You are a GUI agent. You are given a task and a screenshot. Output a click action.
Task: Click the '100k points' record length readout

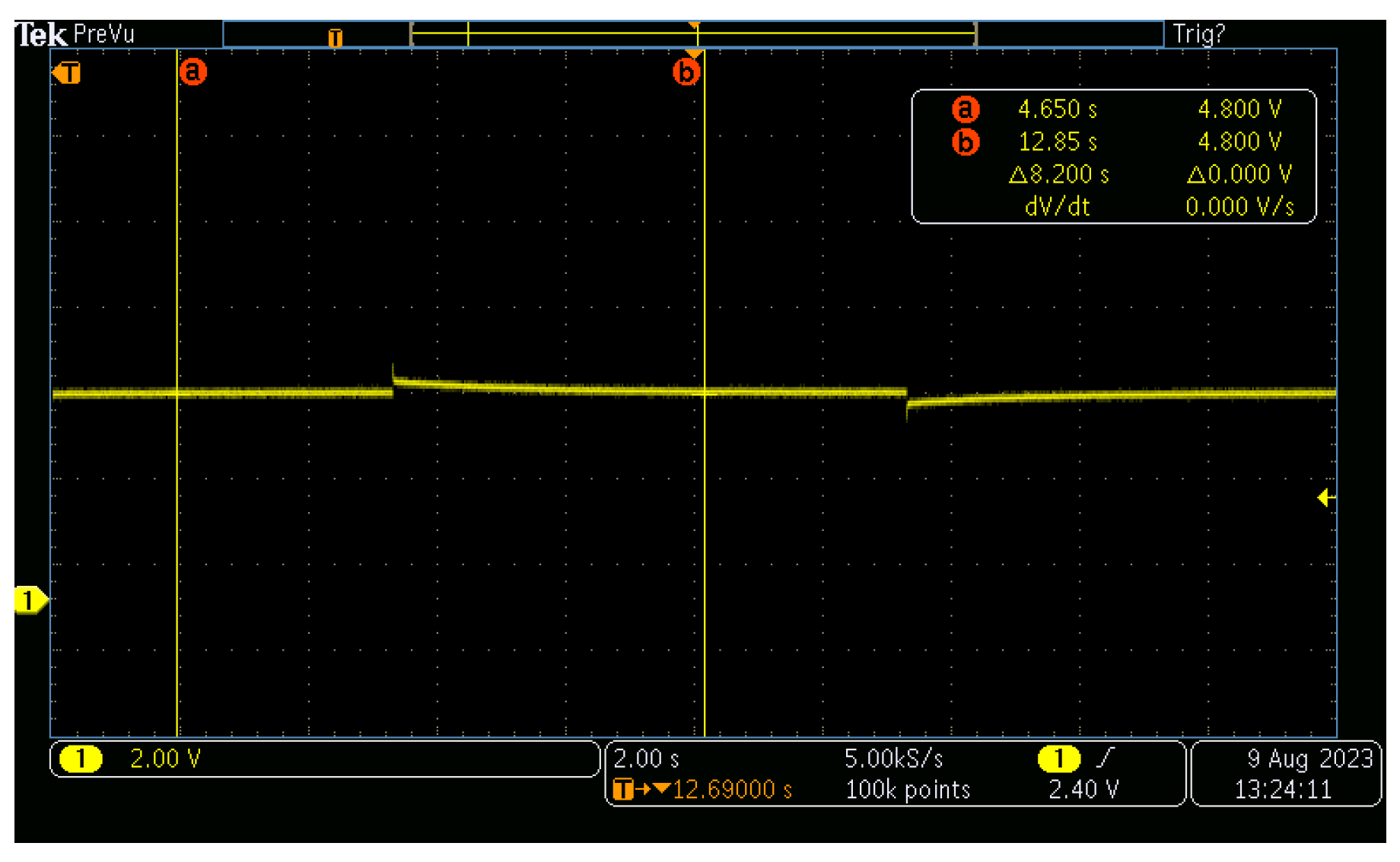point(908,790)
